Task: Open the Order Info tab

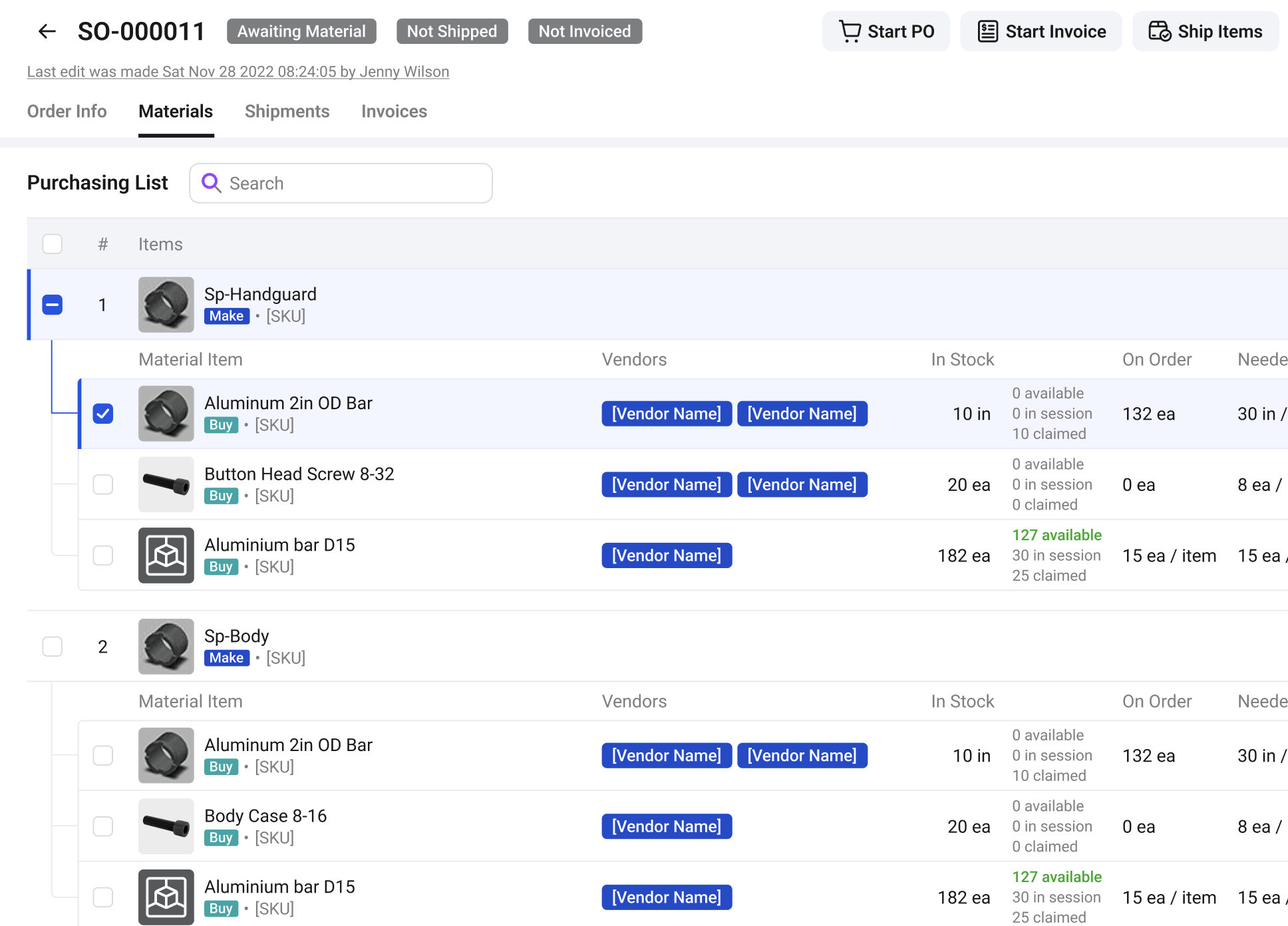Action: 67,111
